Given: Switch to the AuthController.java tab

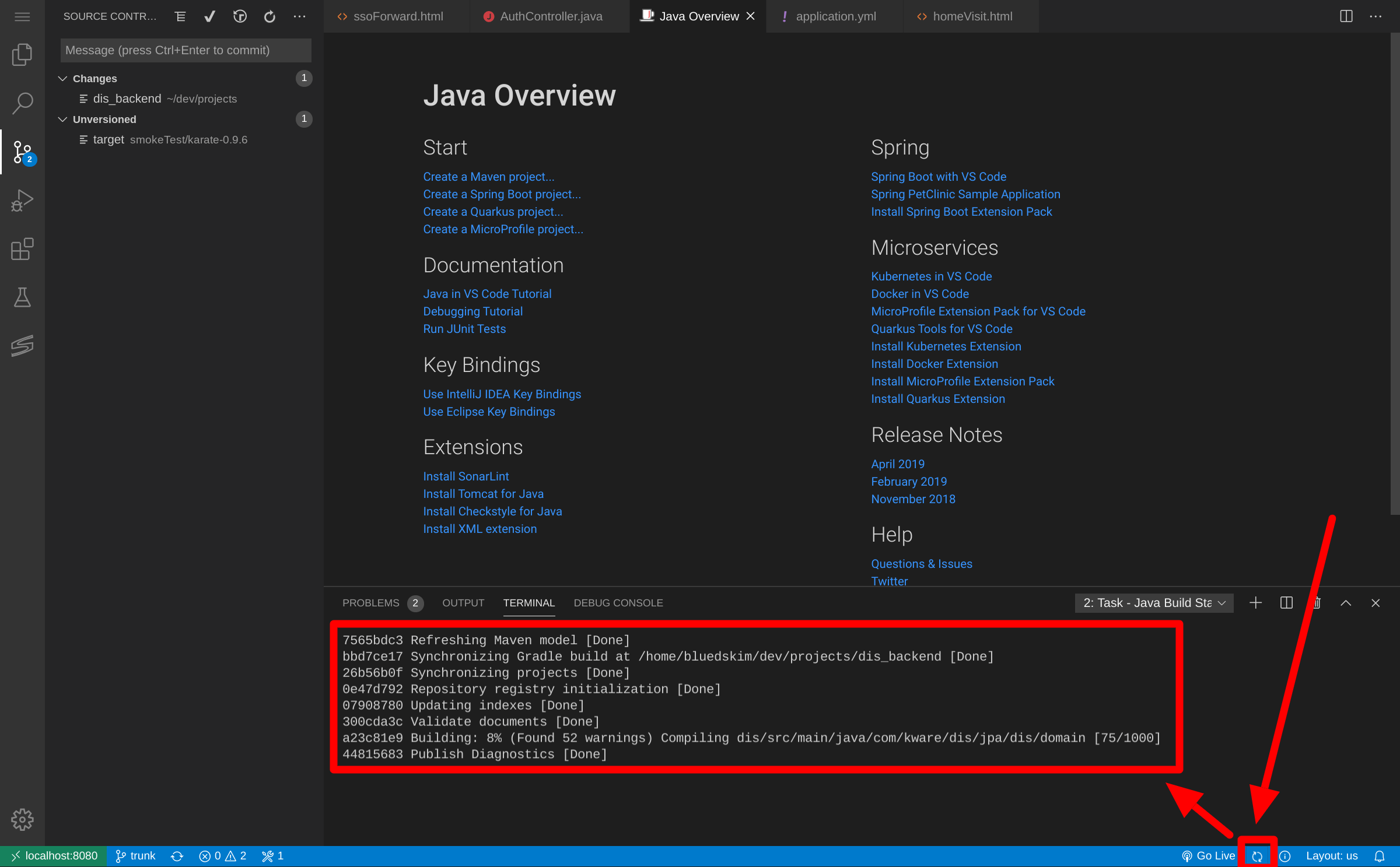Looking at the screenshot, I should 551,16.
